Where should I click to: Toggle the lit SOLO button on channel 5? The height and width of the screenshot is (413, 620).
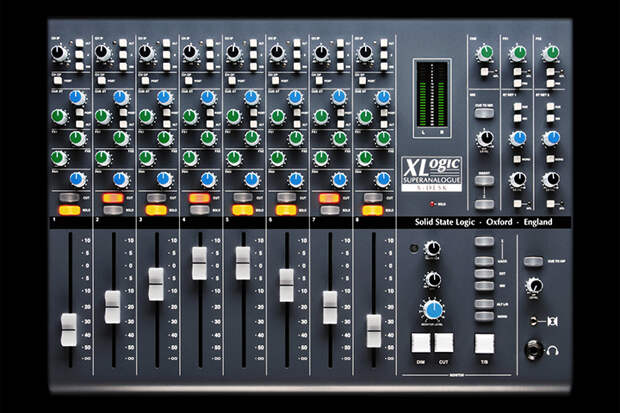coord(242,210)
